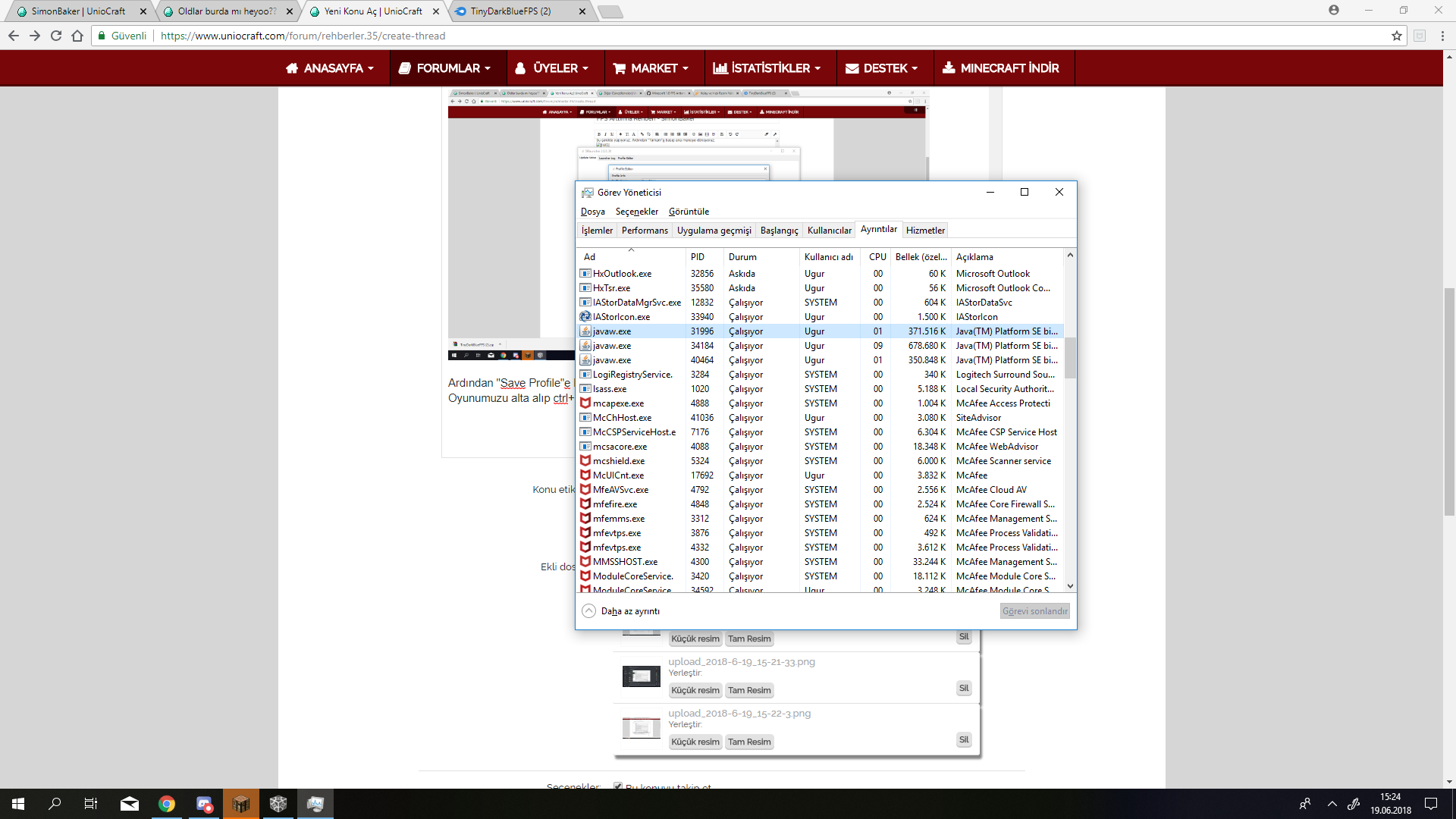Image resolution: width=1456 pixels, height=819 pixels.
Task: Delete upload_2018-6-19_15-22-3.png with Sil
Action: point(964,740)
